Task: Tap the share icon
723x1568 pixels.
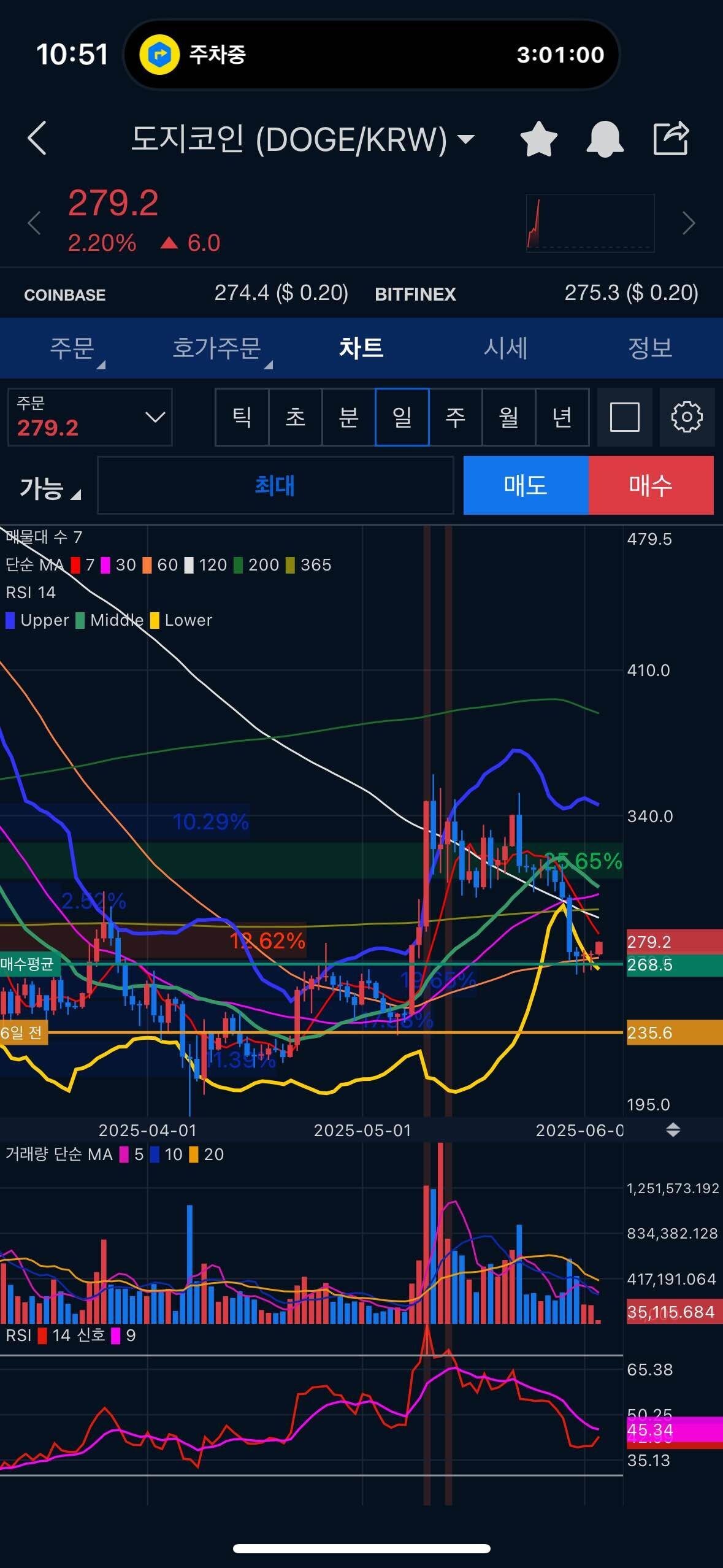Action: (x=671, y=138)
